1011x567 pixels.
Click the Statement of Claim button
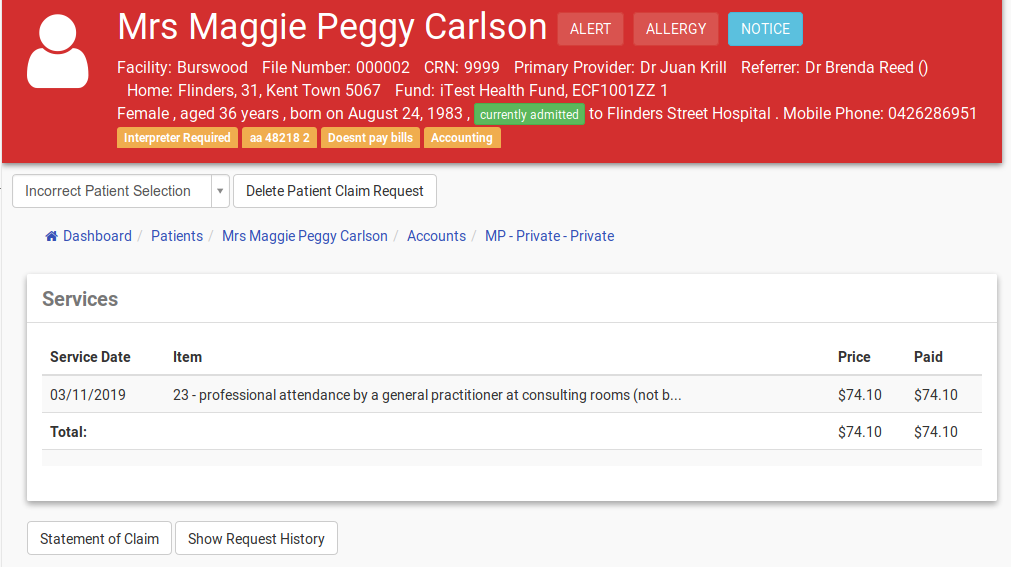point(99,539)
